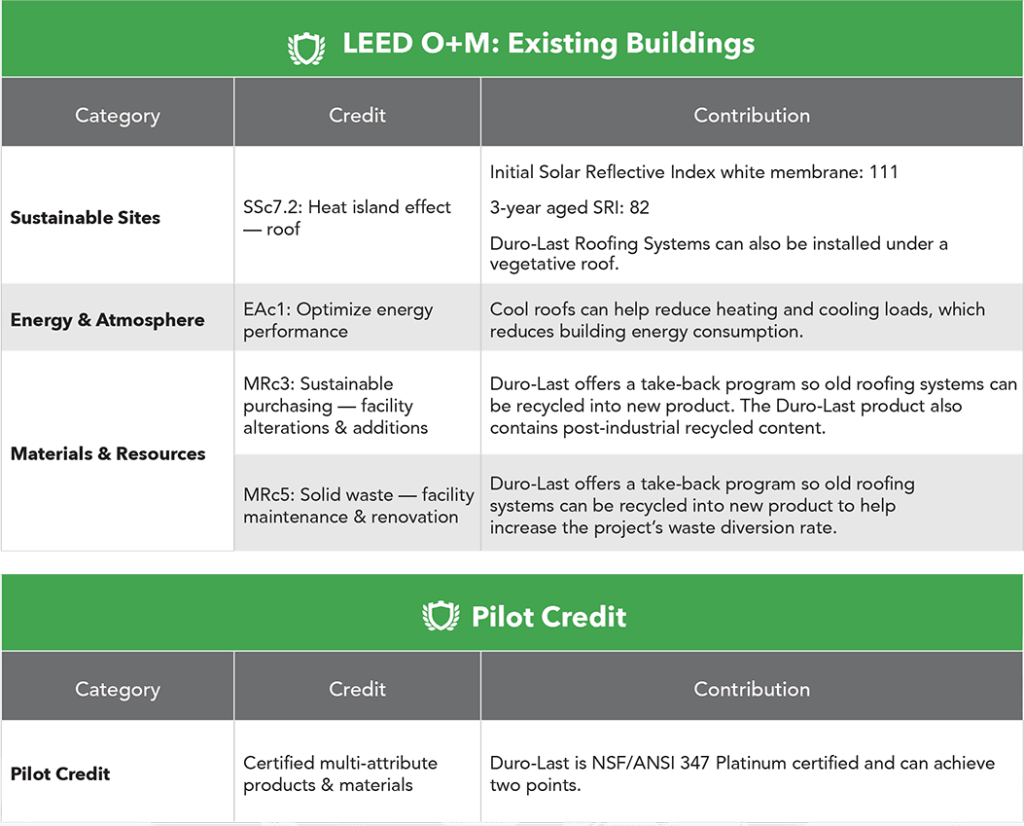
Task: Click the MRc5 Solid waste credit
Action: [357, 505]
